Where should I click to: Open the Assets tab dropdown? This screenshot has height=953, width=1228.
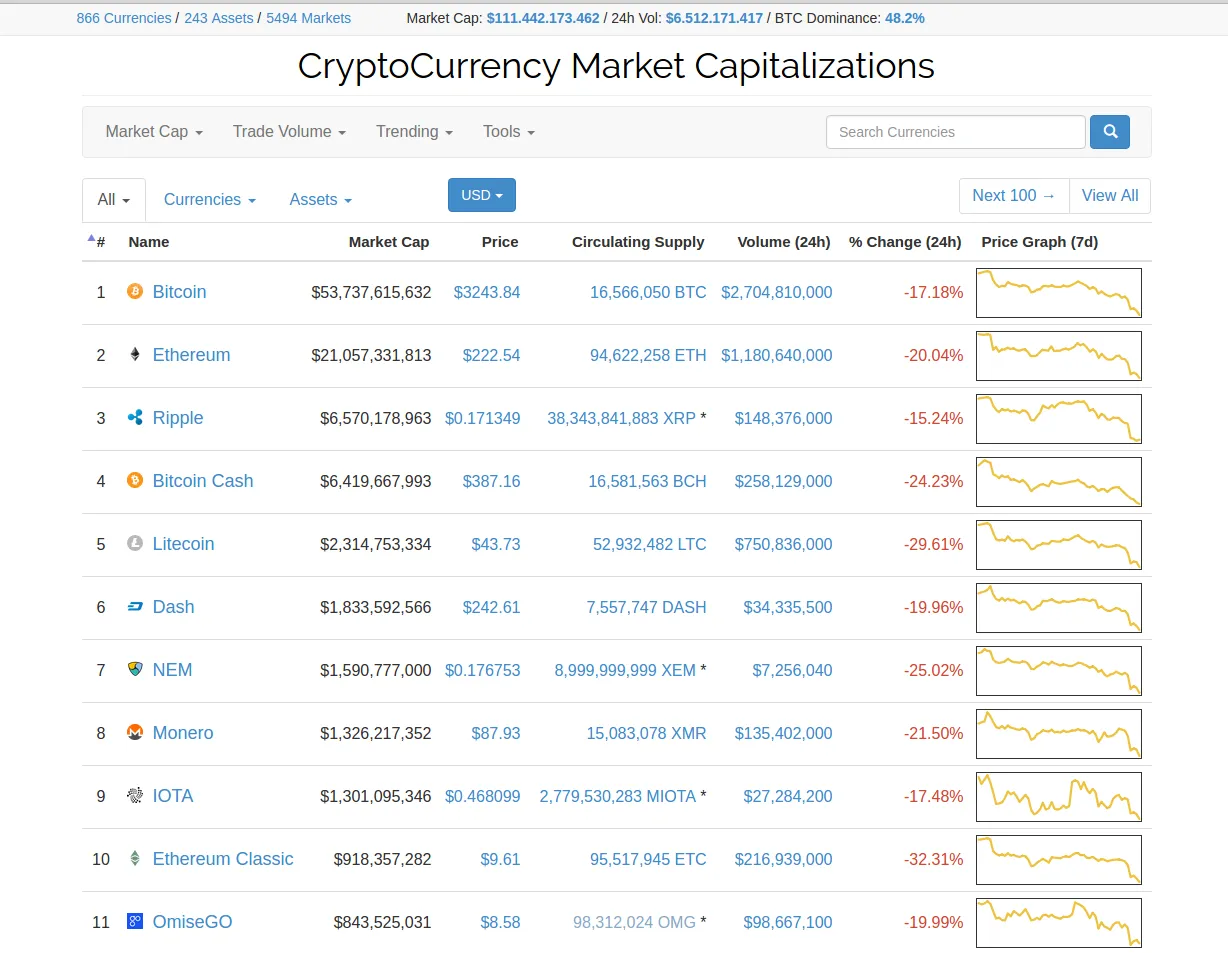[x=321, y=200]
